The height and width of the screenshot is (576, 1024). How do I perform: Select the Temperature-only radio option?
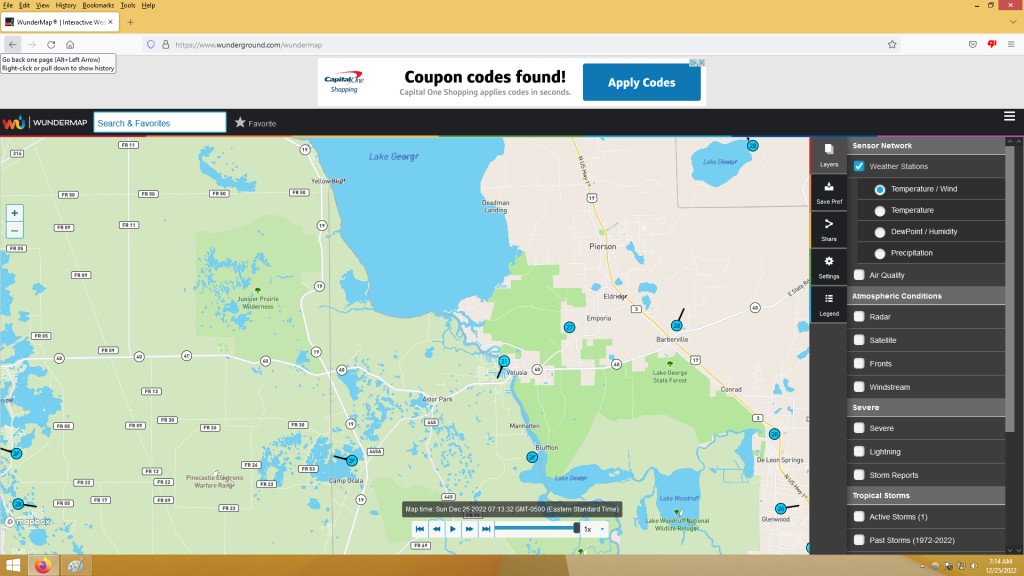[x=880, y=211]
